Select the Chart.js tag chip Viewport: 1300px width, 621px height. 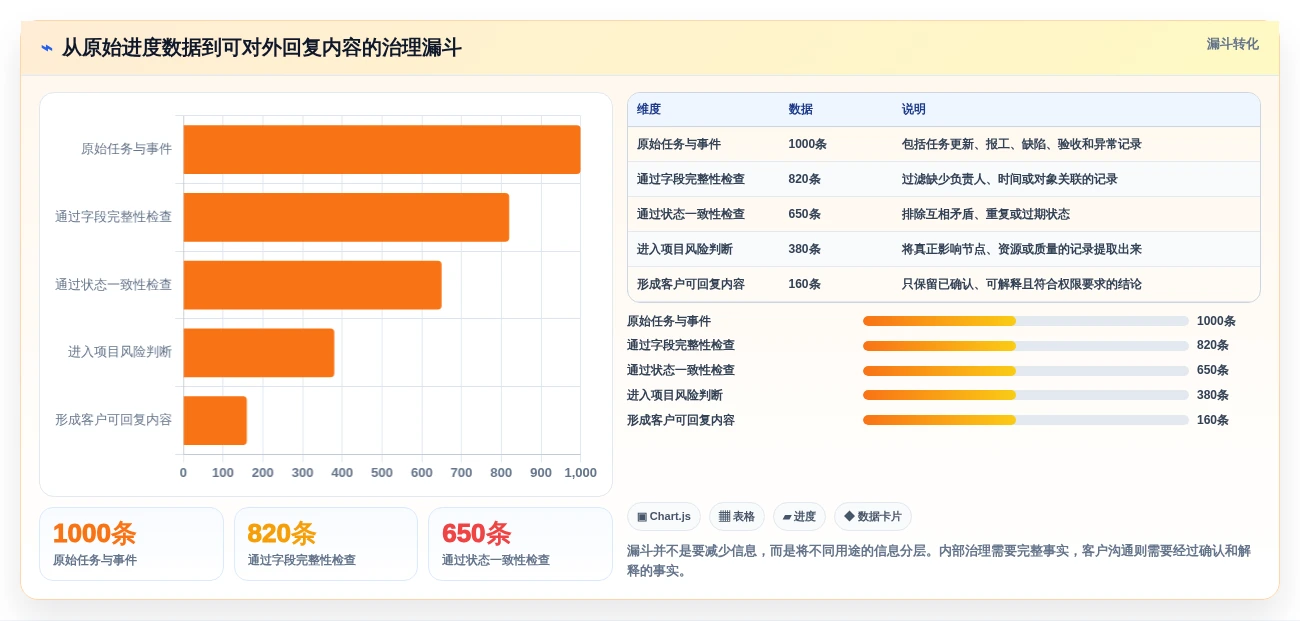[664, 517]
